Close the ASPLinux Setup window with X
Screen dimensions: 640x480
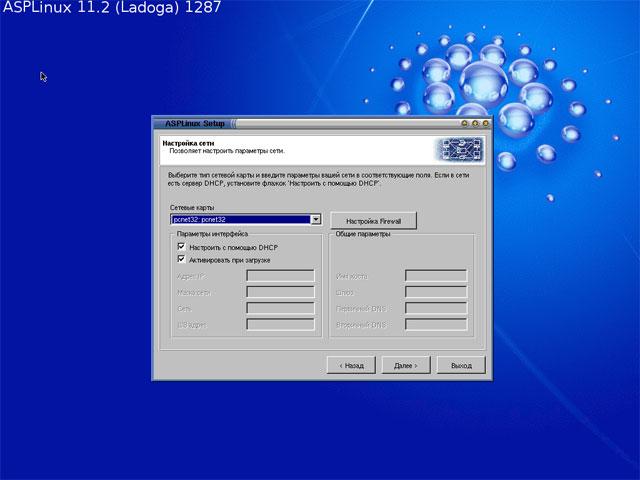point(486,123)
